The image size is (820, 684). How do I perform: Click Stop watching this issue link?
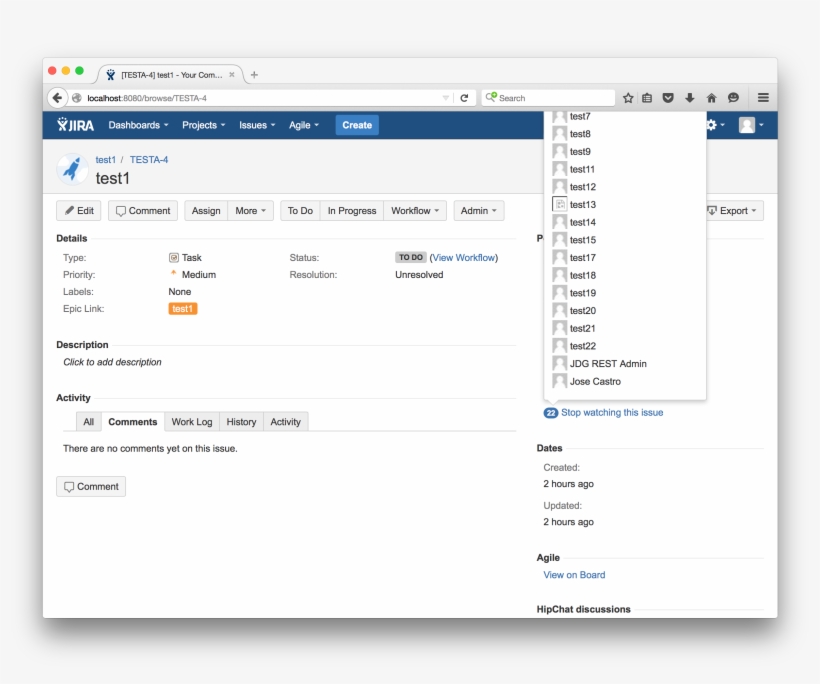[x=611, y=412]
